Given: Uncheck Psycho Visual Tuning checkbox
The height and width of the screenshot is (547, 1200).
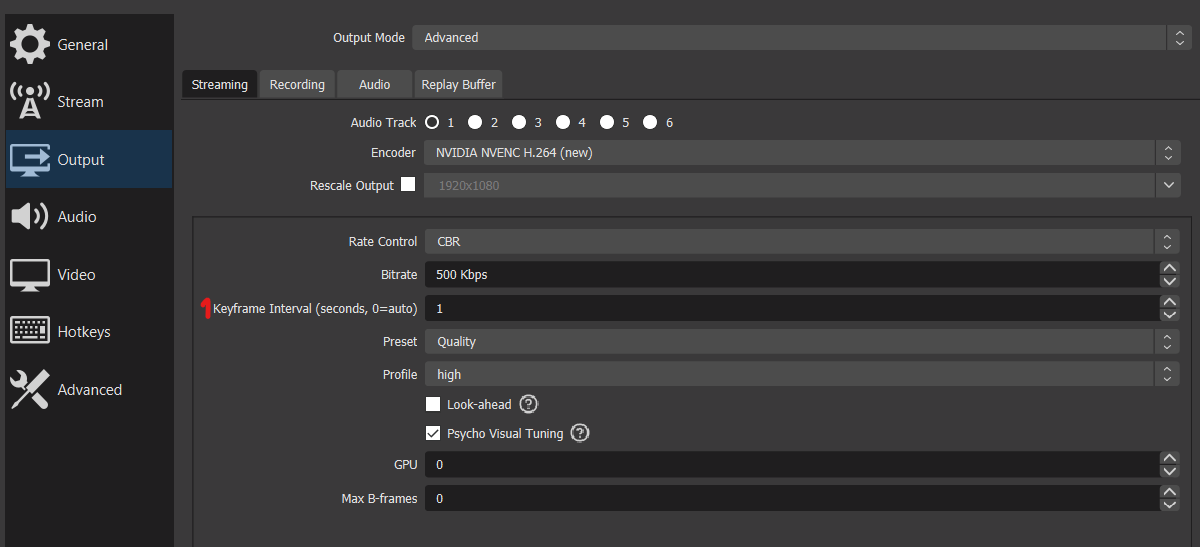Looking at the screenshot, I should point(433,434).
